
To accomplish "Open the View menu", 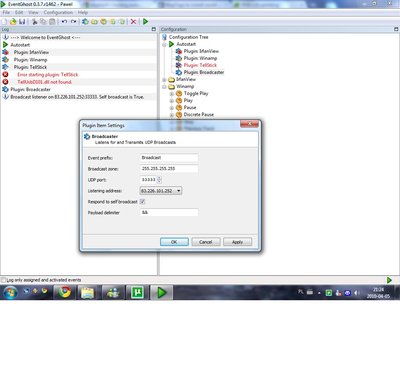I will tap(33, 12).
